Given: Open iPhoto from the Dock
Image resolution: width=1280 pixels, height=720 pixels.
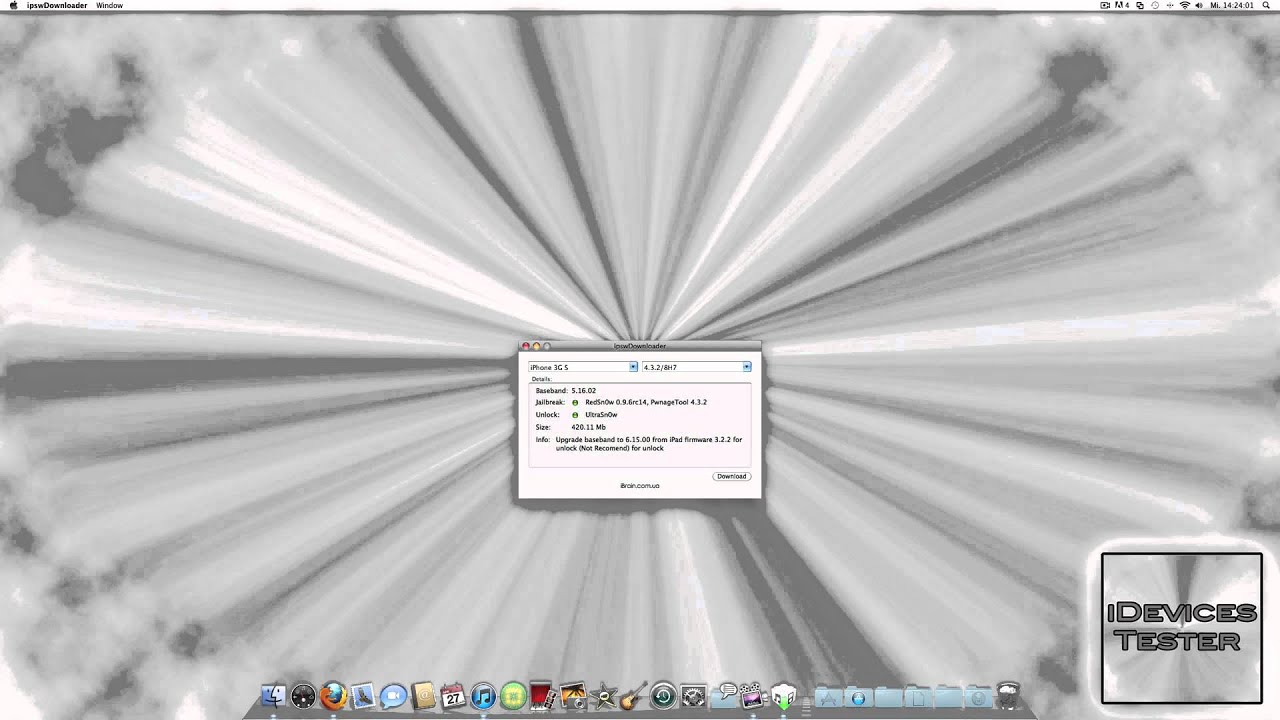Looking at the screenshot, I should click(573, 696).
